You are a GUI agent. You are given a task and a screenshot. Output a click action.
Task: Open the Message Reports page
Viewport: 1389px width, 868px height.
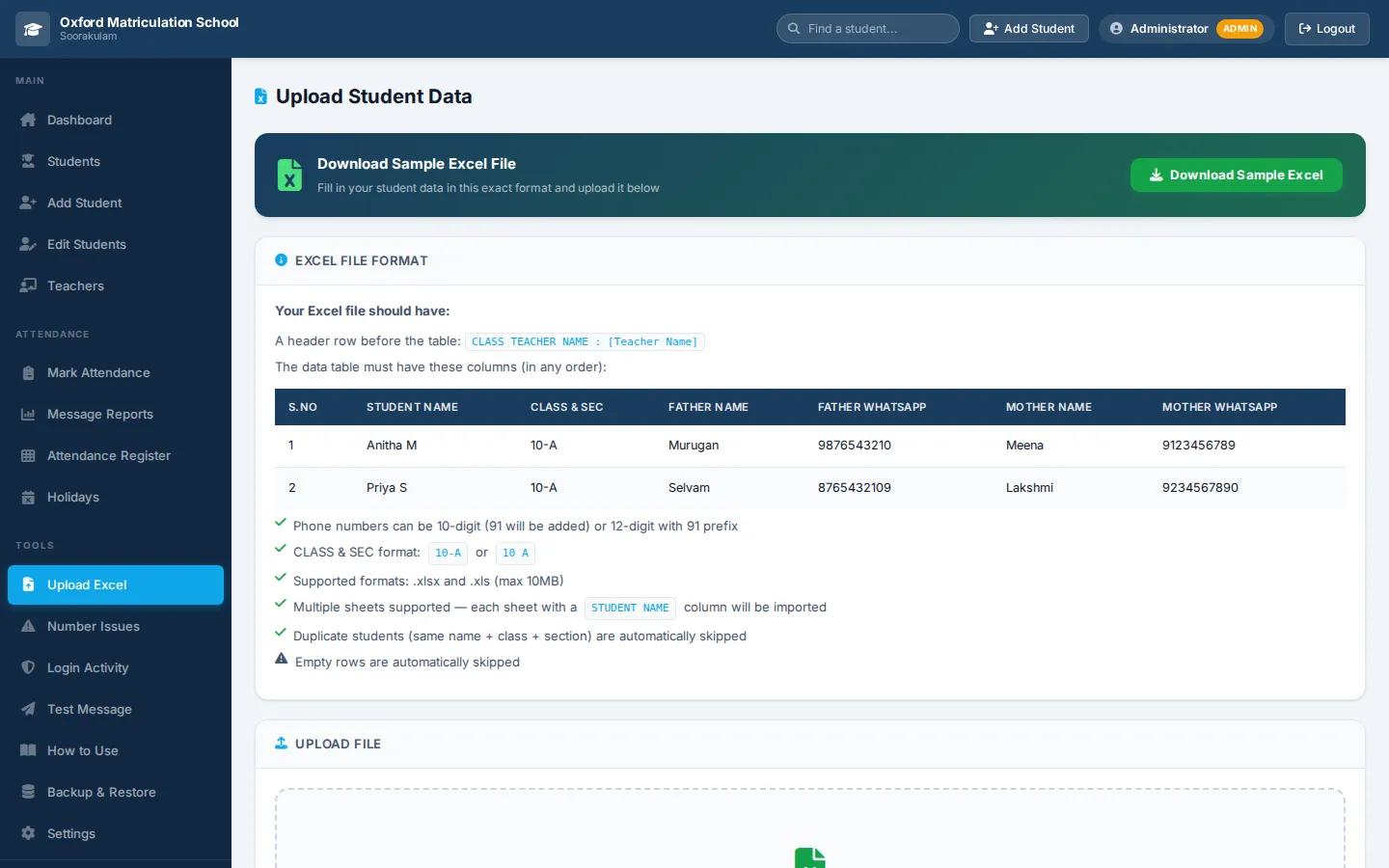tap(116, 414)
